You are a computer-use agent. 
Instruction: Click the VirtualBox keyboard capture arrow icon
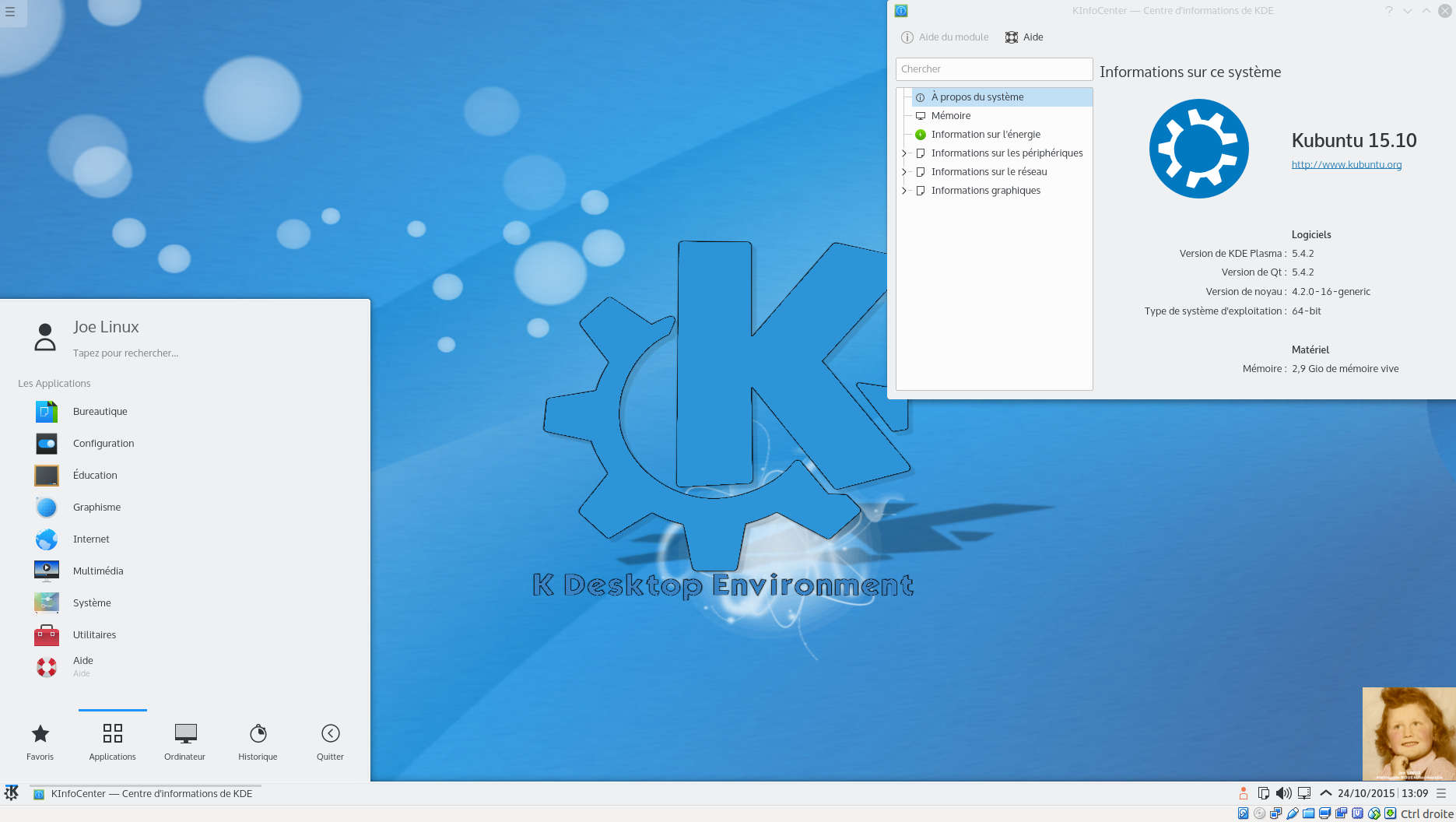point(1390,813)
